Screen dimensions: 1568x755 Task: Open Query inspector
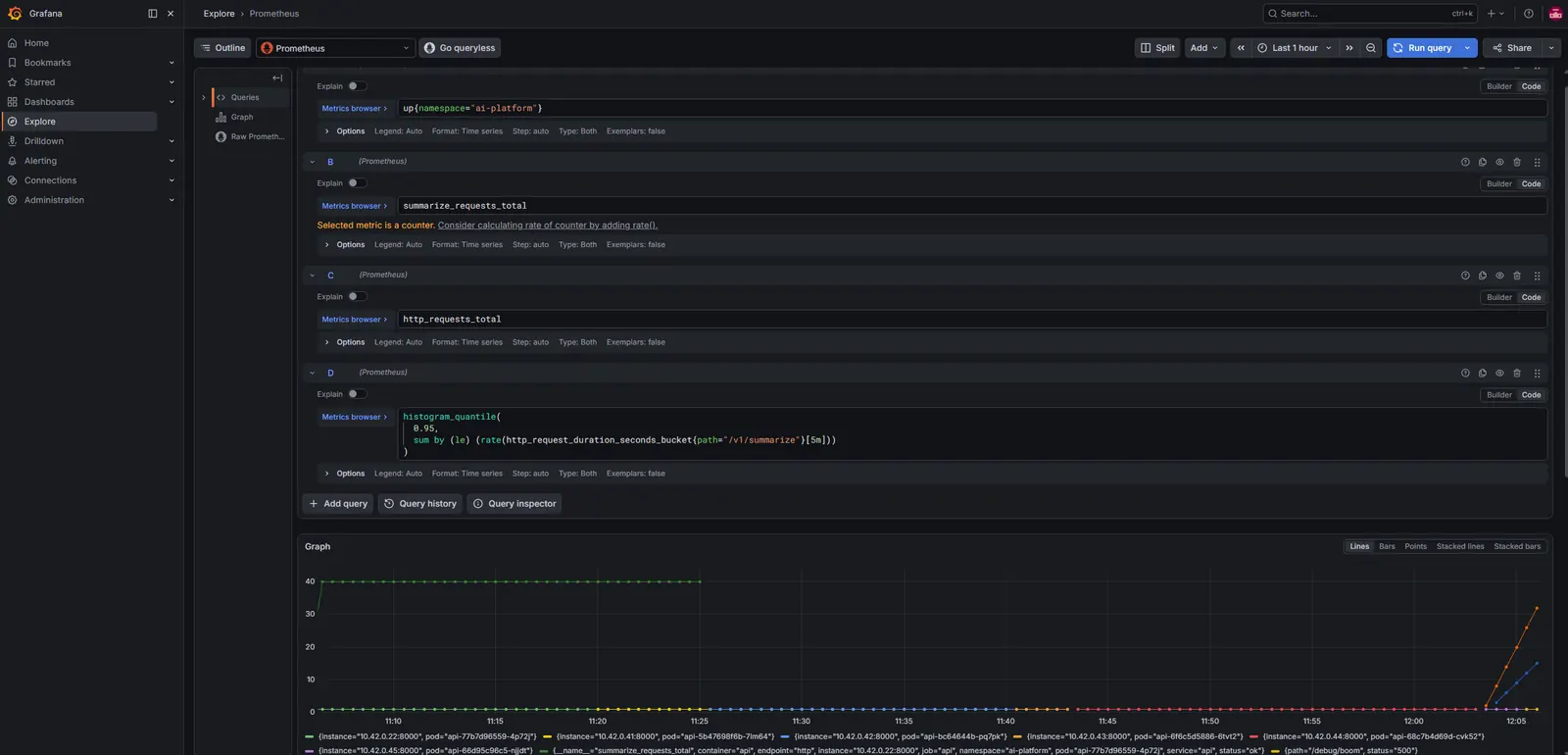(x=514, y=504)
